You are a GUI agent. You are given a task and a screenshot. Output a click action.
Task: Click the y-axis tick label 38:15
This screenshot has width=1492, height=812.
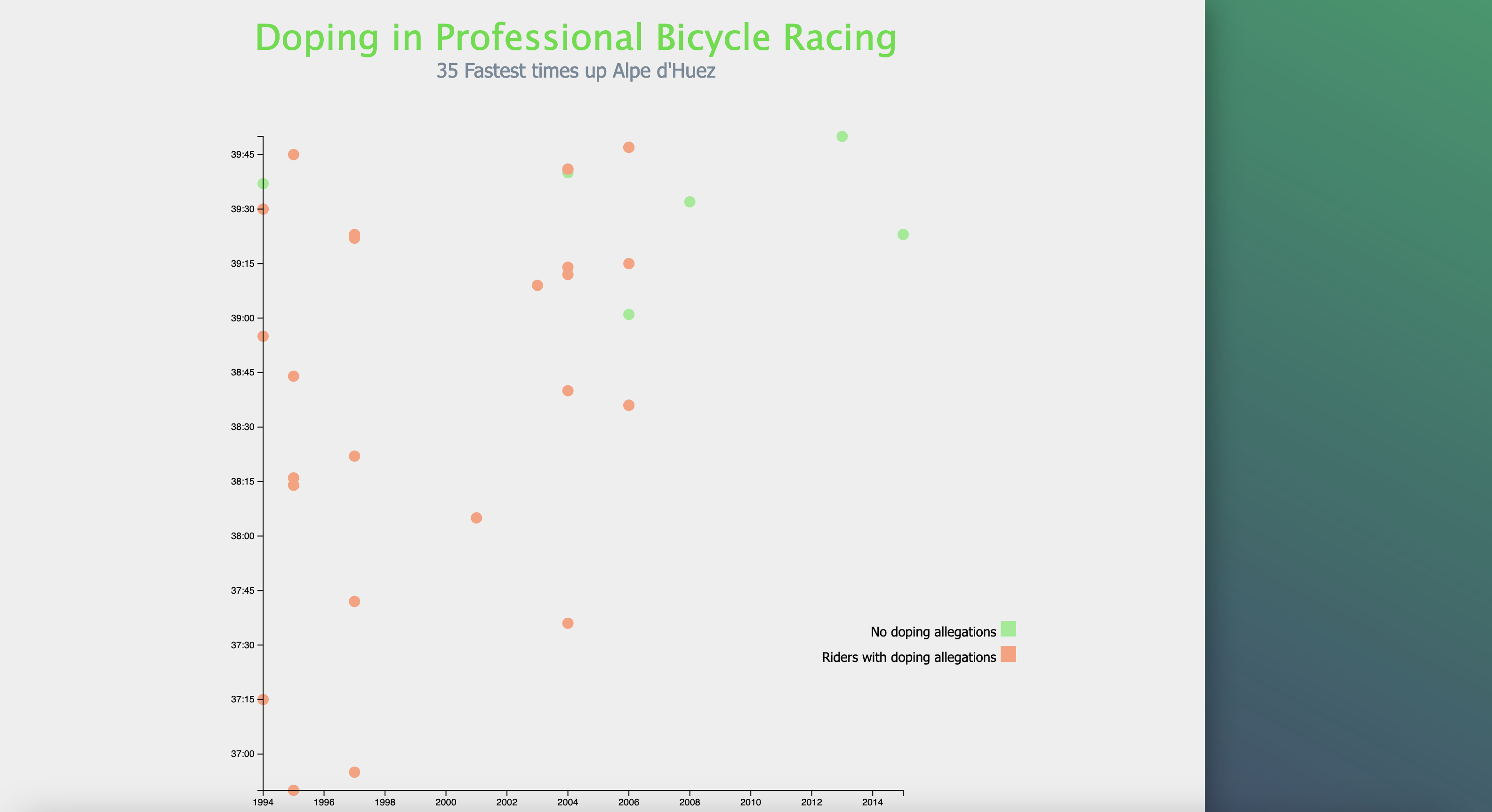(x=243, y=481)
